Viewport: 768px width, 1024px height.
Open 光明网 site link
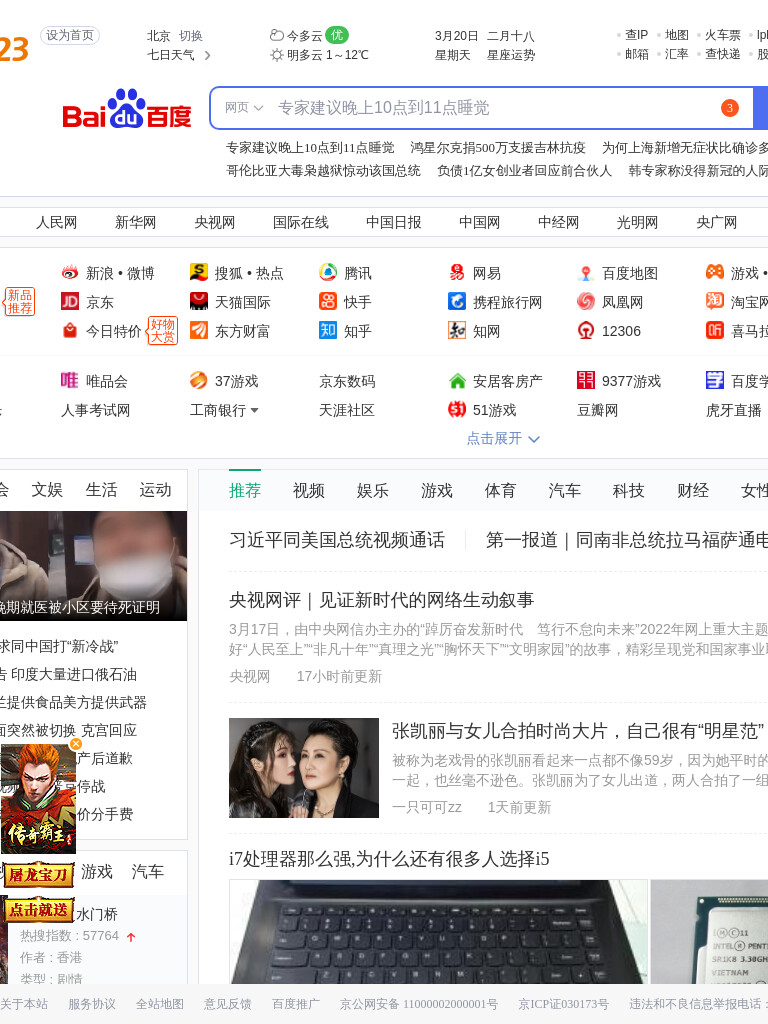(637, 223)
